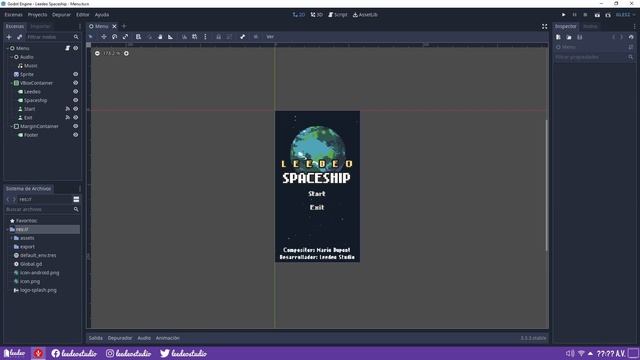Switch to the 3D workspace
The width and height of the screenshot is (640, 360).
(x=317, y=15)
